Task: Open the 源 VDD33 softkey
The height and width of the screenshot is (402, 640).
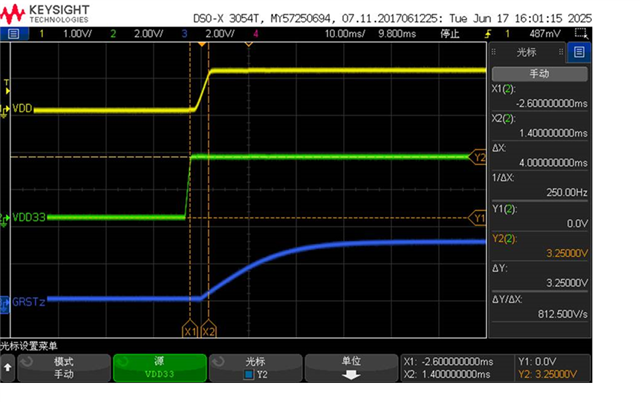Action: pyautogui.click(x=160, y=368)
